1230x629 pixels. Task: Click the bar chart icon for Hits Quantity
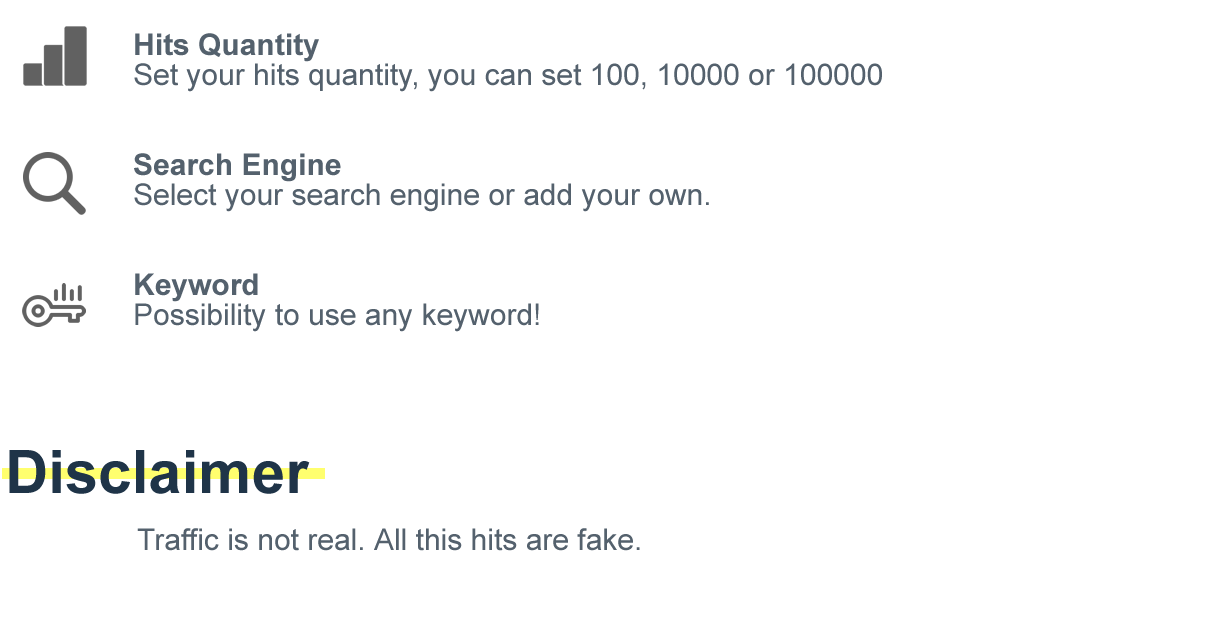pyautogui.click(x=55, y=57)
